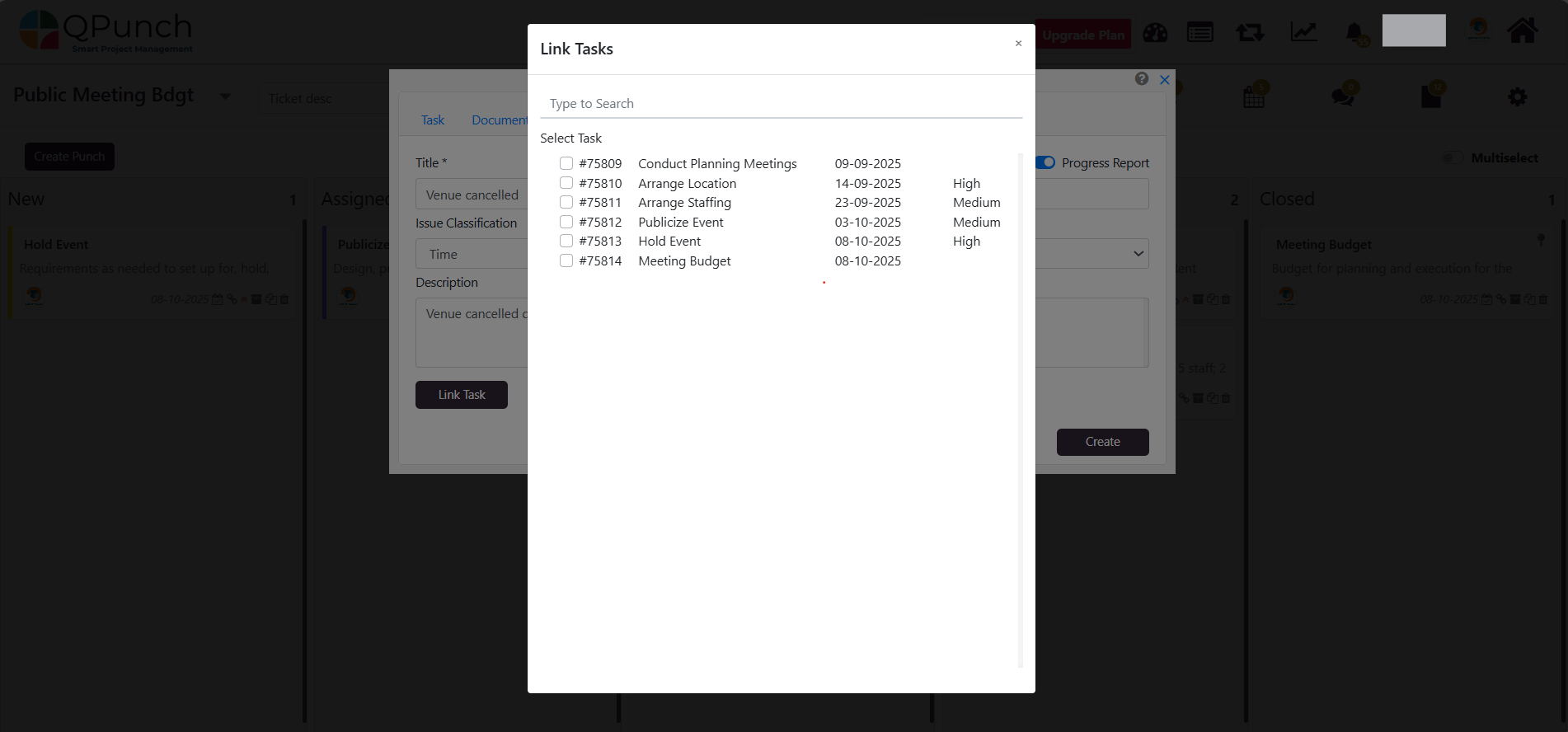Screen dimensions: 1568x732
Task: Switch to the Documents tab
Action: [499, 120]
